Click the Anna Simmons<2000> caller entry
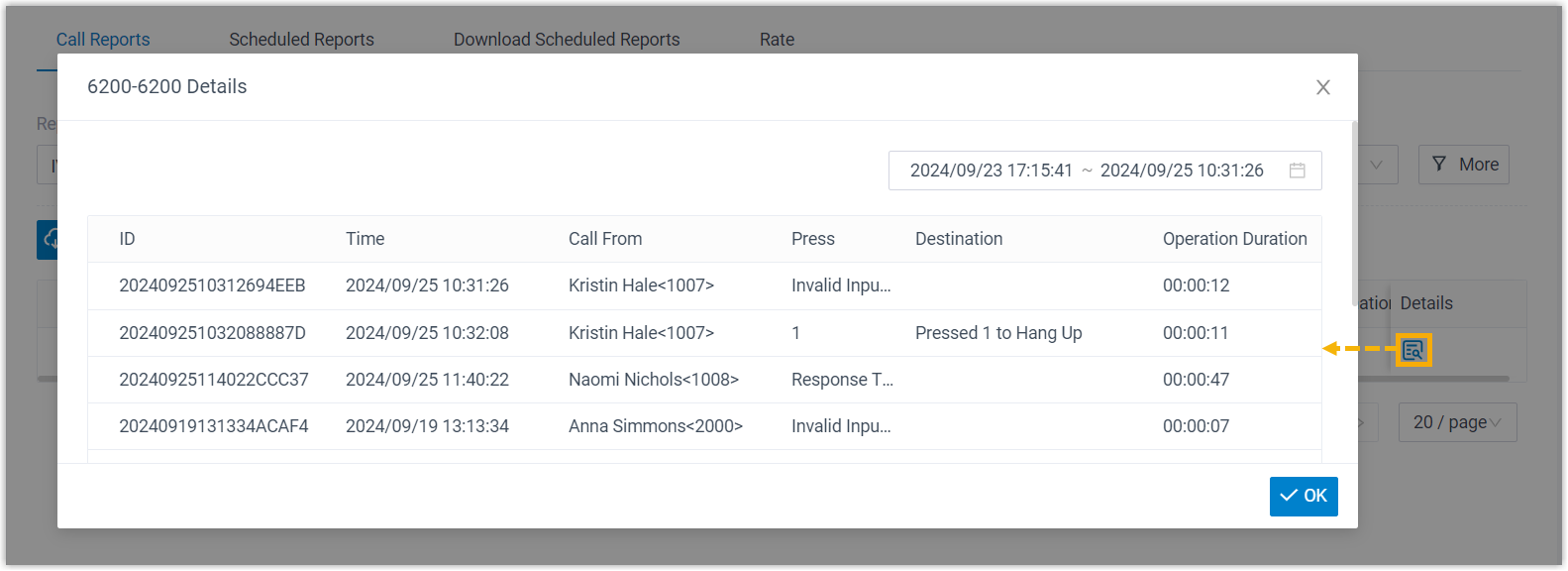The width and height of the screenshot is (1568, 571). (655, 426)
